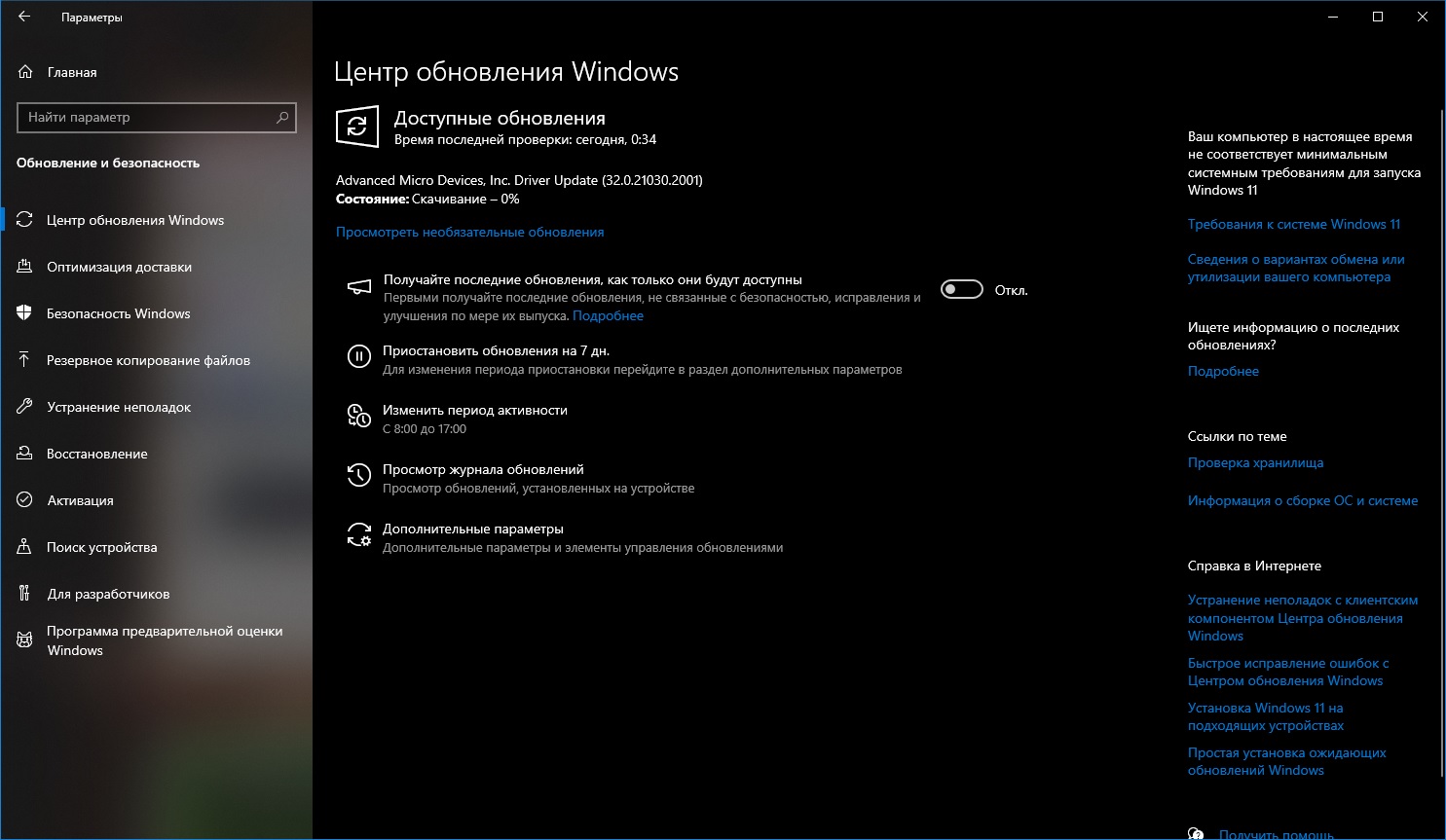Click the sync icon for Центр обновления Windows
This screenshot has height=840, width=1446.
coord(25,220)
